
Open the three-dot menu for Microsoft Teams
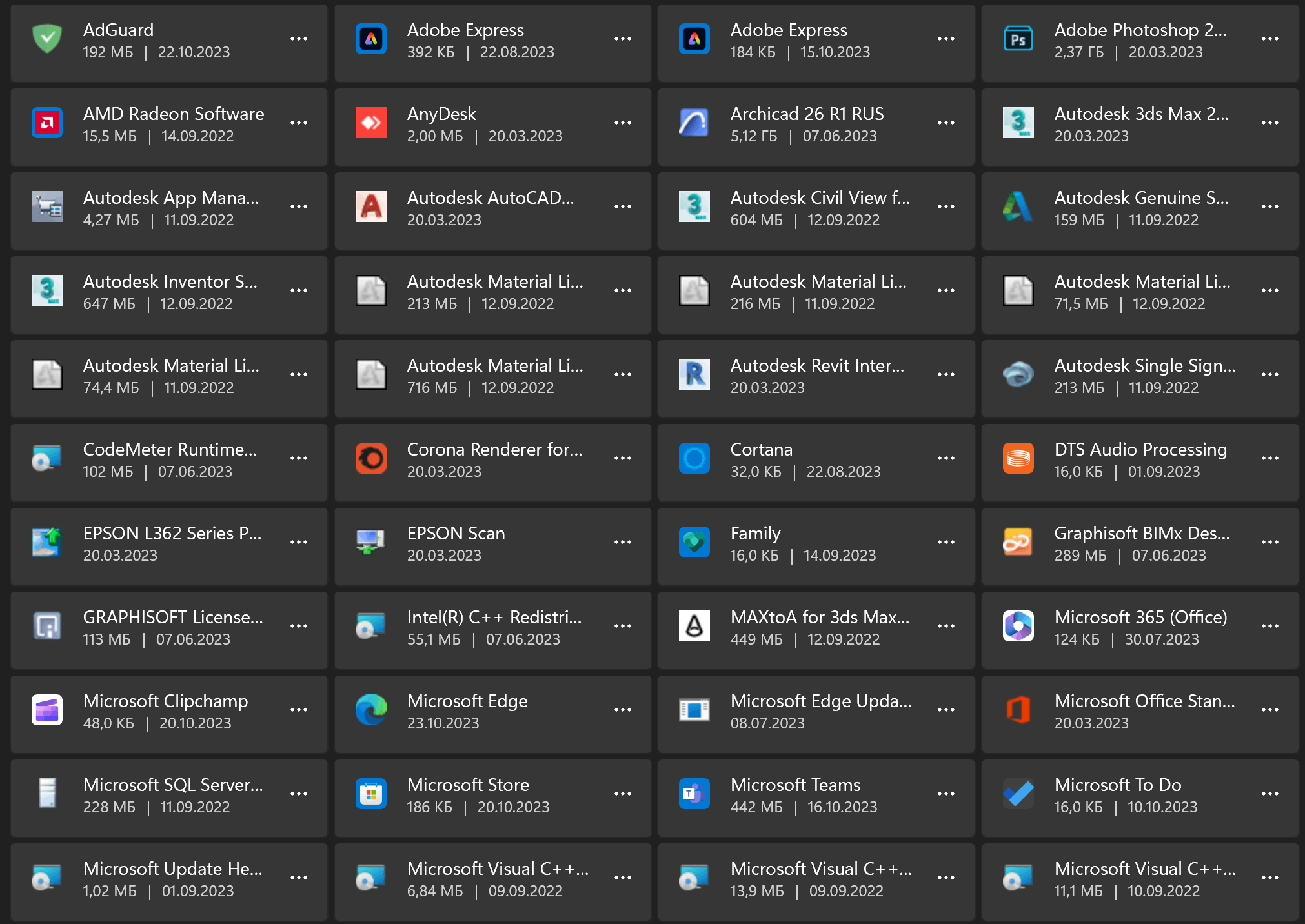pyautogui.click(x=946, y=794)
